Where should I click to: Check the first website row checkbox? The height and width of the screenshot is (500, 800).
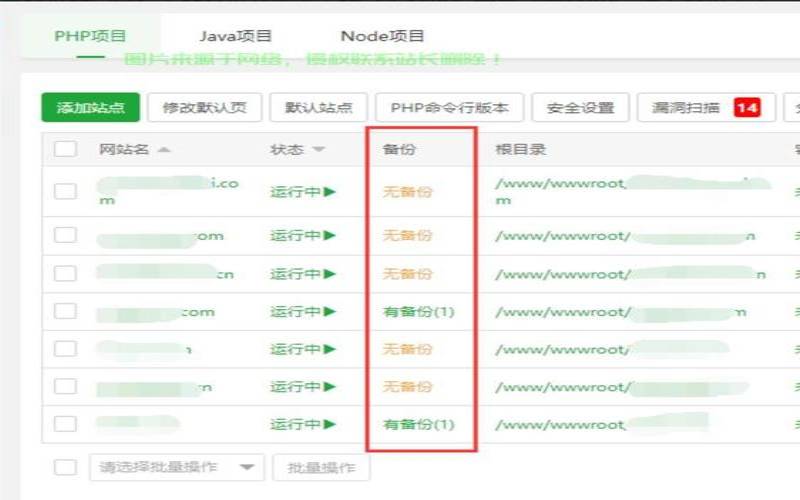pos(65,191)
